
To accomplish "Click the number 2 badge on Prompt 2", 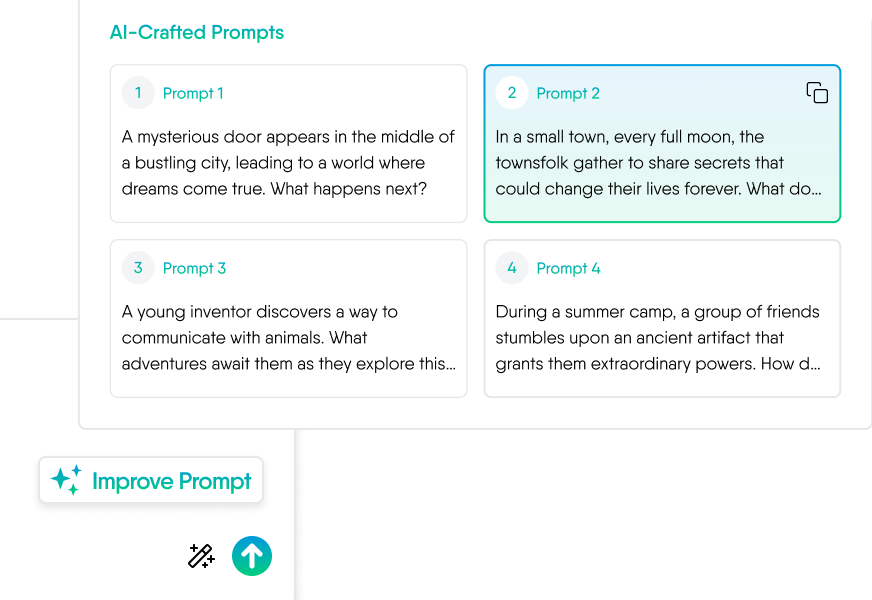I will pos(511,93).
